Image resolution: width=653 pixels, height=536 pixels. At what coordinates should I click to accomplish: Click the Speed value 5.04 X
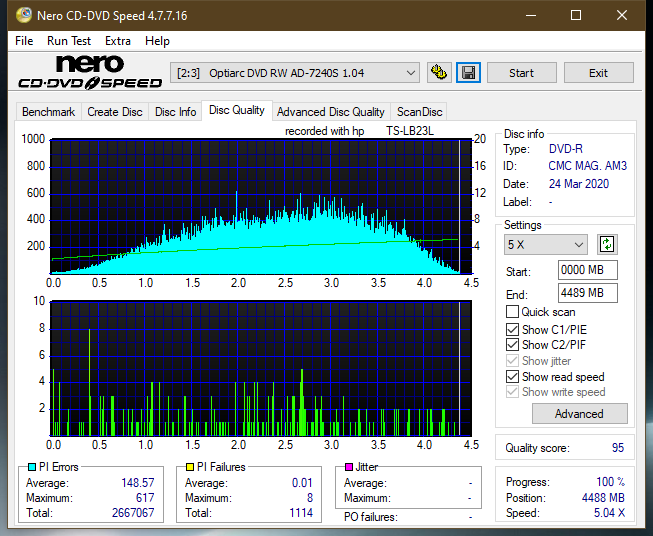(609, 513)
